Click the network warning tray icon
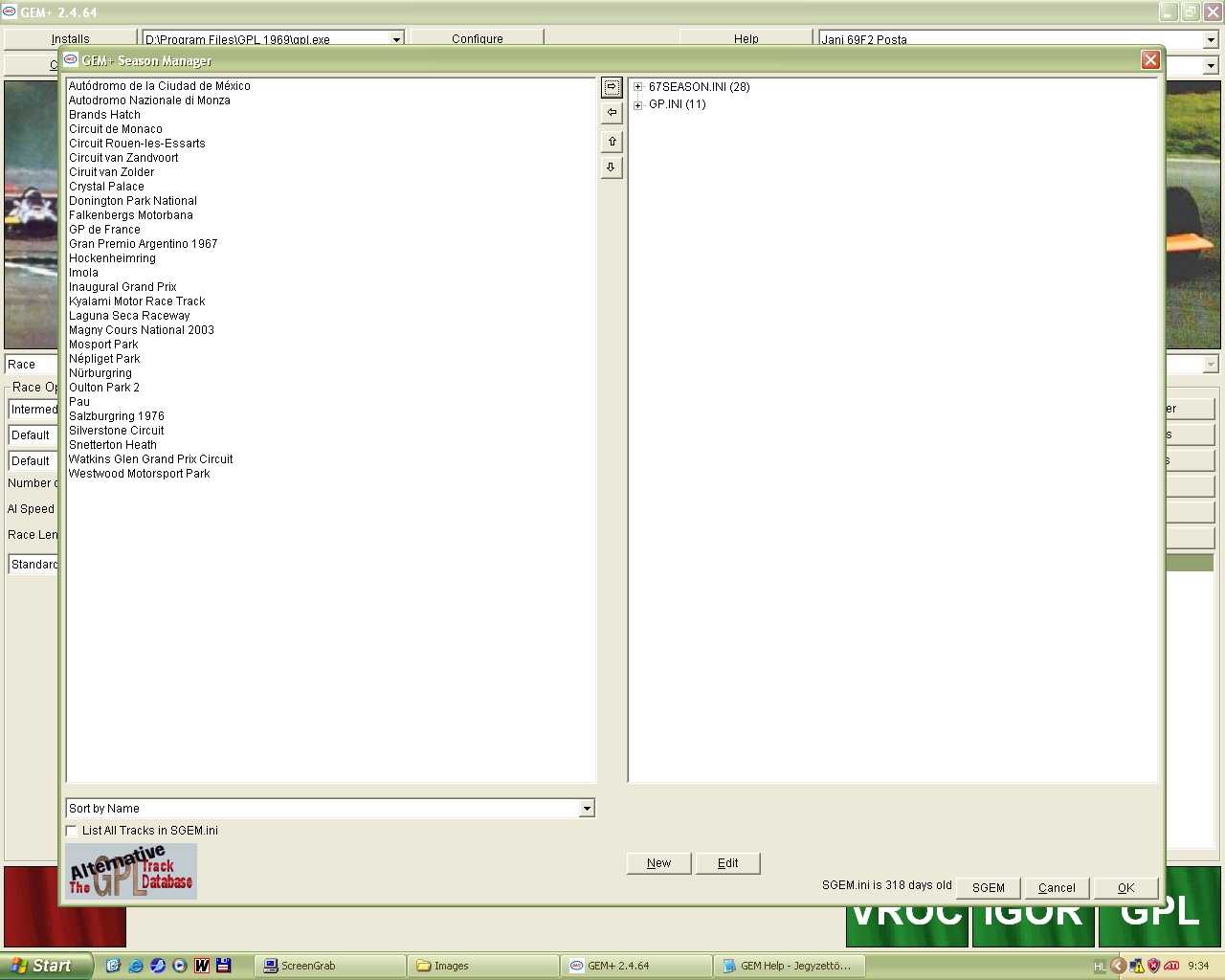This screenshot has width=1225, height=980. click(x=1136, y=966)
